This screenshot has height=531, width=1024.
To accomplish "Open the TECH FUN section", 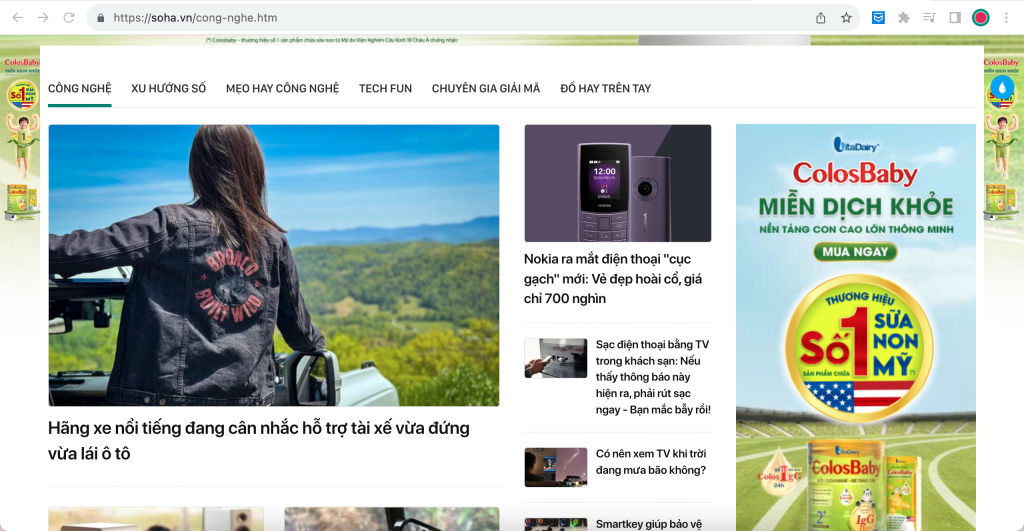I will pyautogui.click(x=385, y=89).
